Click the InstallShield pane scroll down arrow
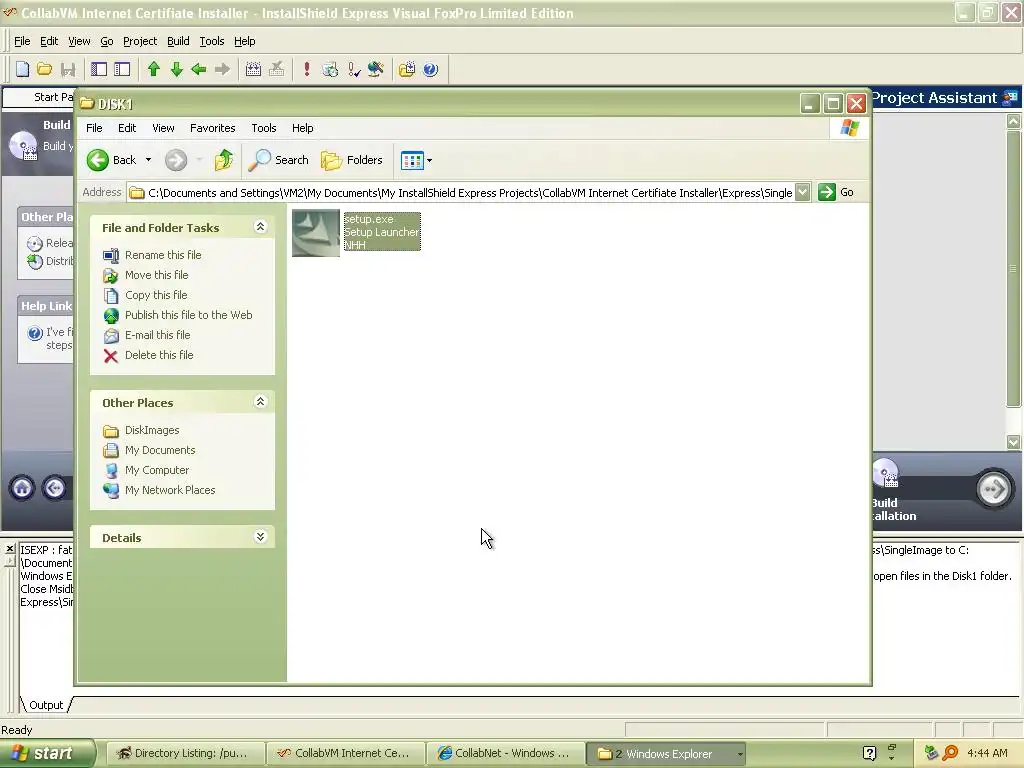Screen dimensions: 1024x768 tap(1013, 442)
